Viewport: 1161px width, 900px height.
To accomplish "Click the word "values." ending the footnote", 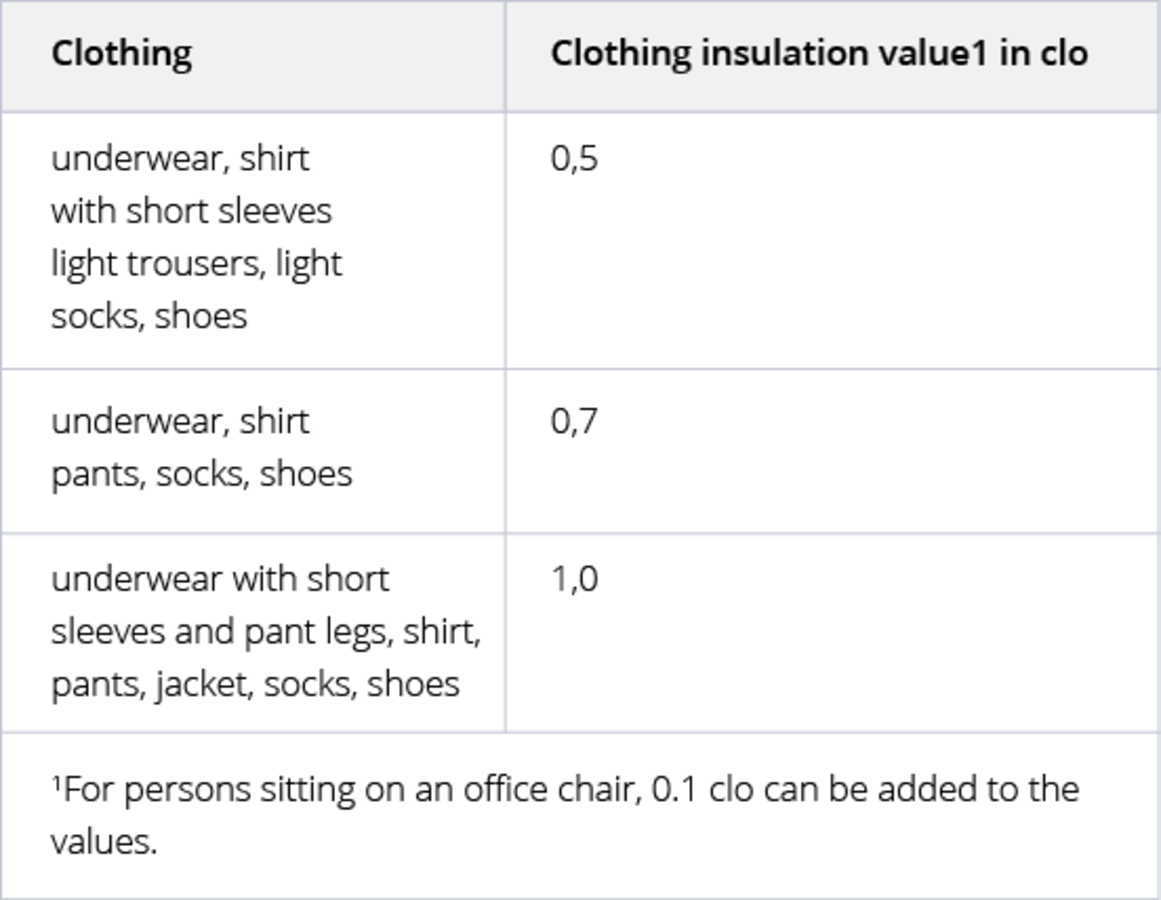I will coord(104,841).
